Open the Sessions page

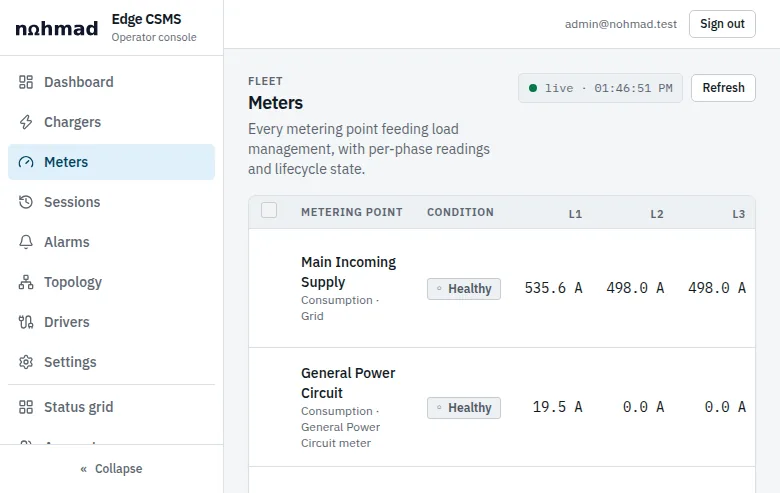(111, 202)
